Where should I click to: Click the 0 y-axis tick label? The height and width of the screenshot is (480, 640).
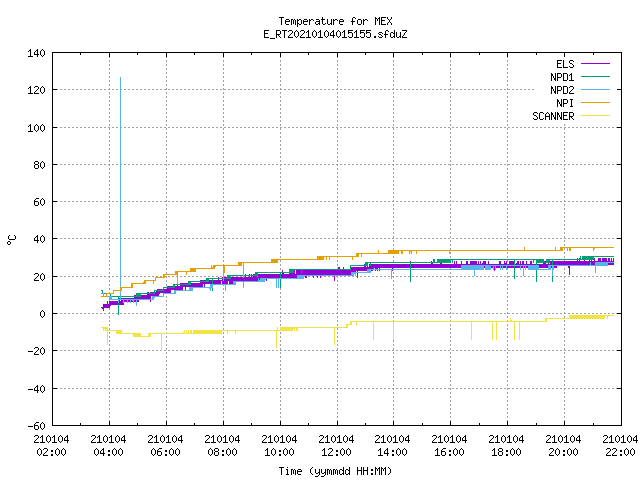(42, 314)
